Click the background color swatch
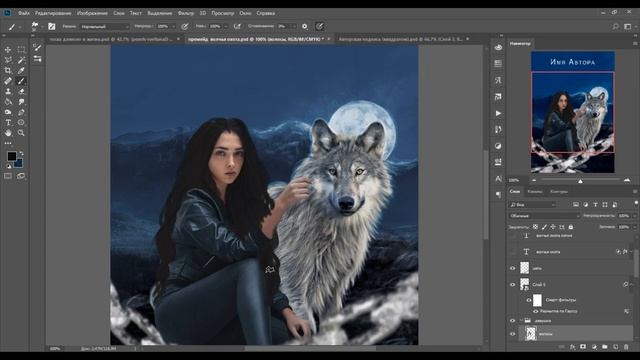 [18, 163]
